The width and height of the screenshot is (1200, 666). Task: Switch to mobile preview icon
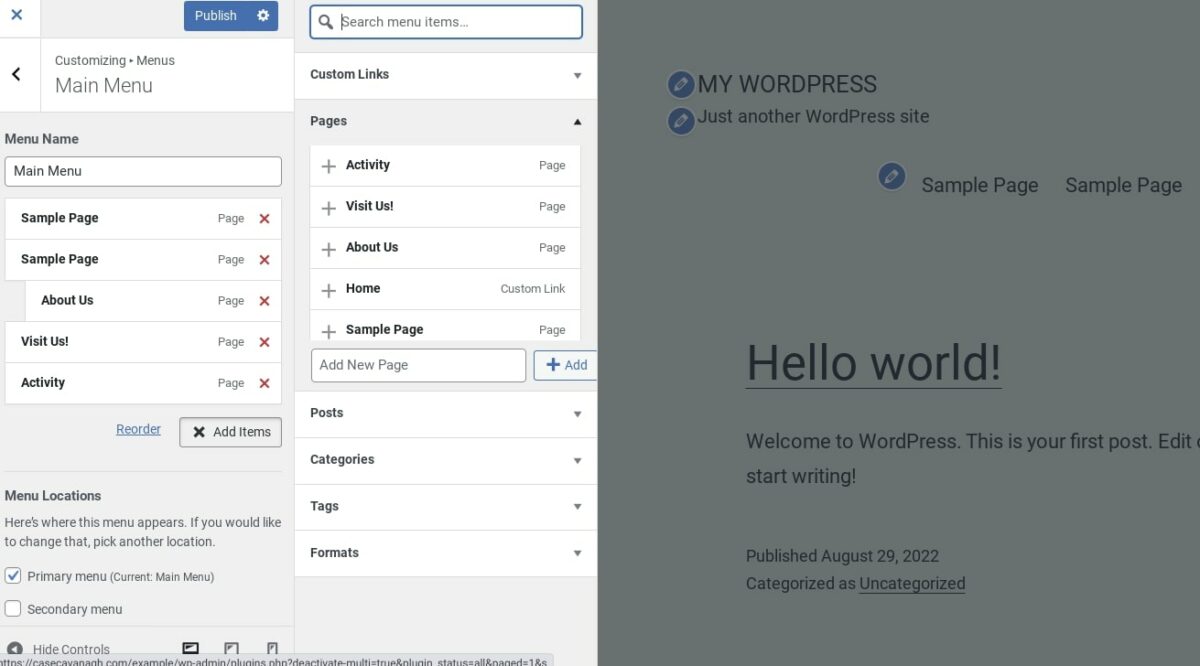coord(272,647)
